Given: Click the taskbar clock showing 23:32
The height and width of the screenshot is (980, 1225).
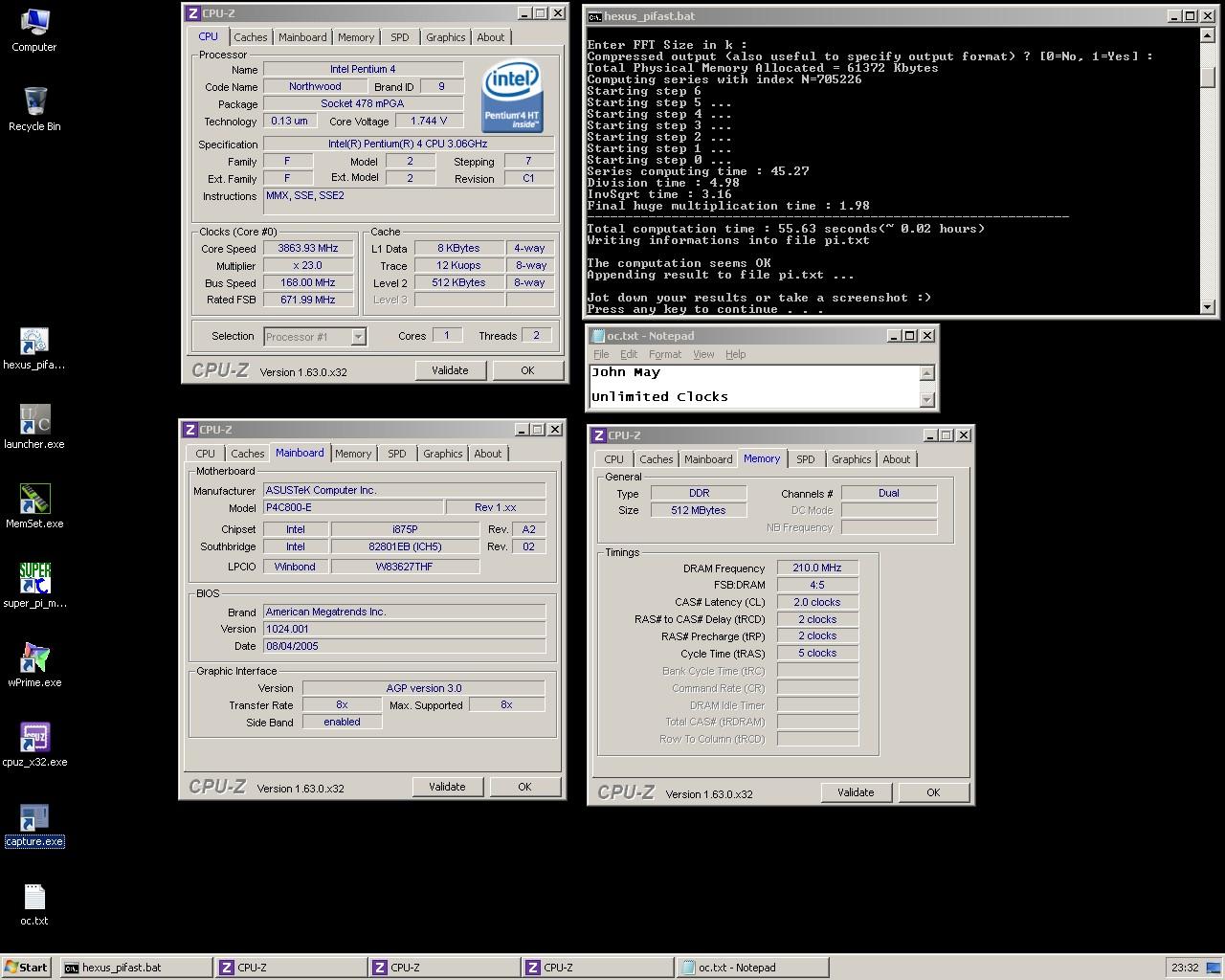Looking at the screenshot, I should click(x=1185, y=968).
